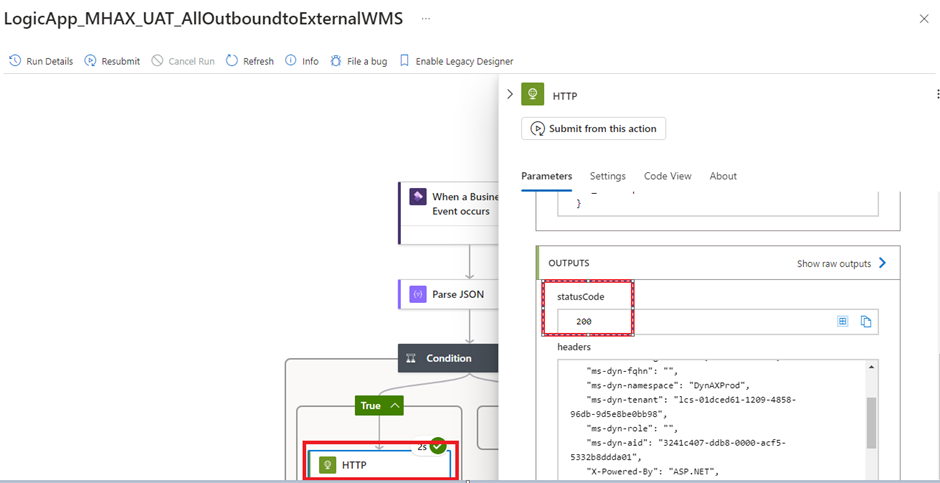Switch to the Settings tab
940x483 pixels.
608,176
